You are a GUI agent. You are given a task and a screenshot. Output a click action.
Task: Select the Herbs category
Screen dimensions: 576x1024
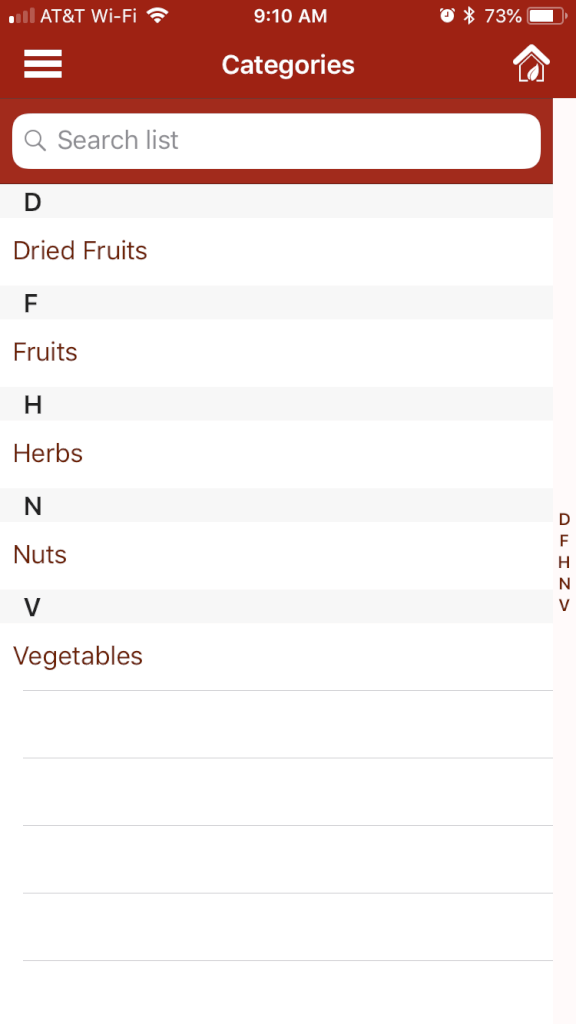[276, 454]
